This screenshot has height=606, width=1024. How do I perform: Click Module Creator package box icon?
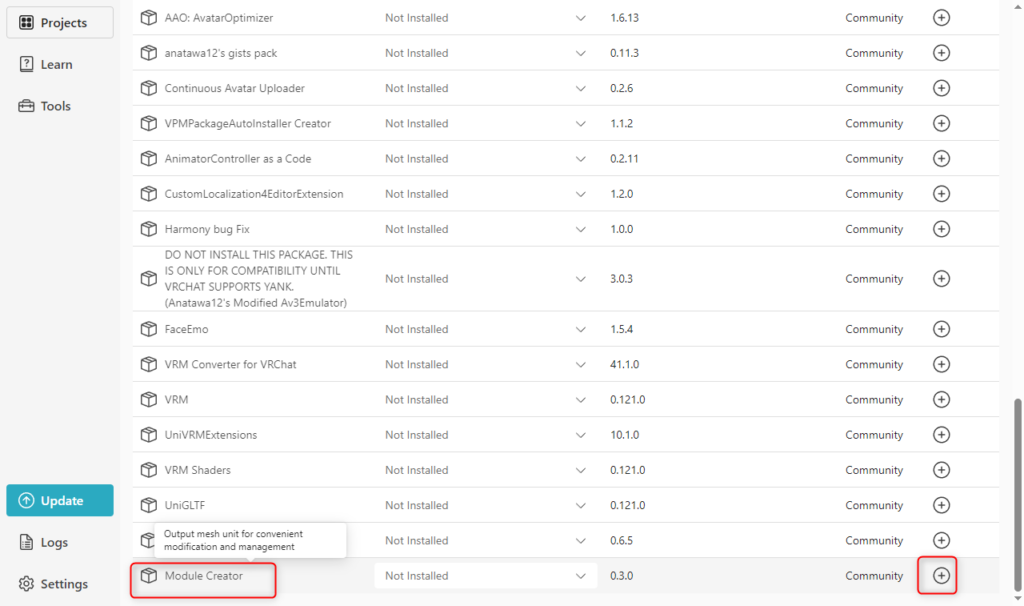click(x=149, y=575)
